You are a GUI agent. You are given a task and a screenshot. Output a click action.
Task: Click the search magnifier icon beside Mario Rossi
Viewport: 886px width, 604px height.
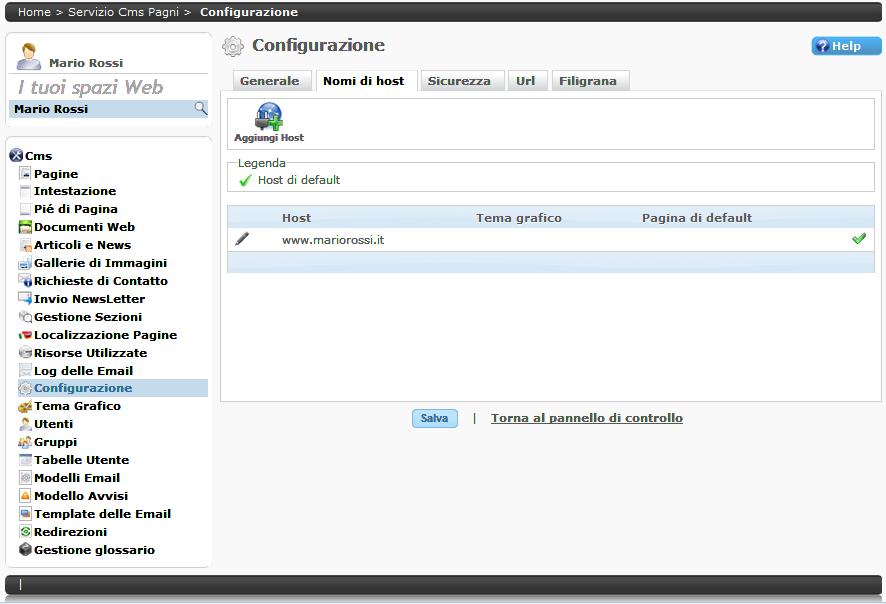pyautogui.click(x=200, y=108)
